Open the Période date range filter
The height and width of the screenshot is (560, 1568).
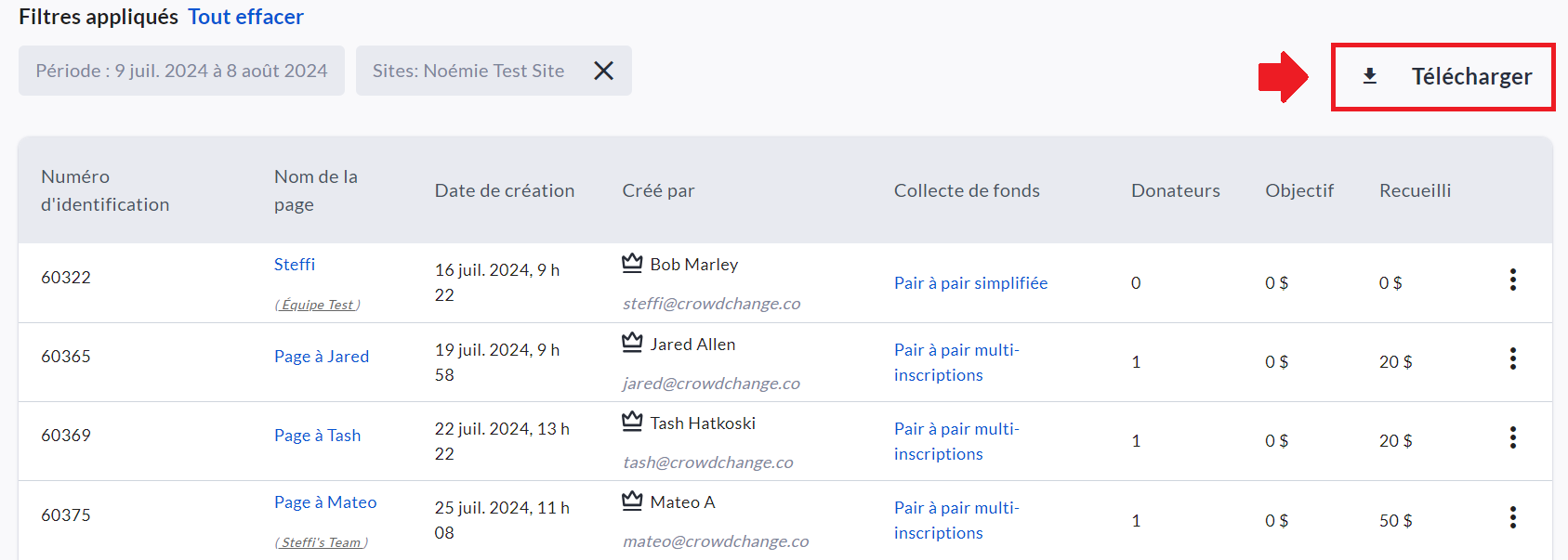point(181,71)
